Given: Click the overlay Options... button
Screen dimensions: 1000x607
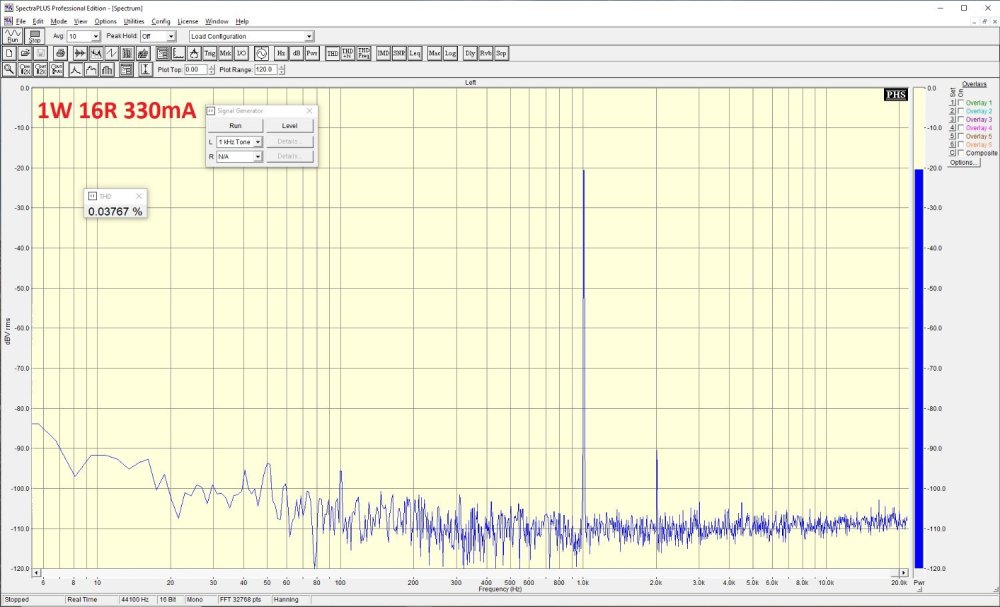Looking at the screenshot, I should [964, 162].
